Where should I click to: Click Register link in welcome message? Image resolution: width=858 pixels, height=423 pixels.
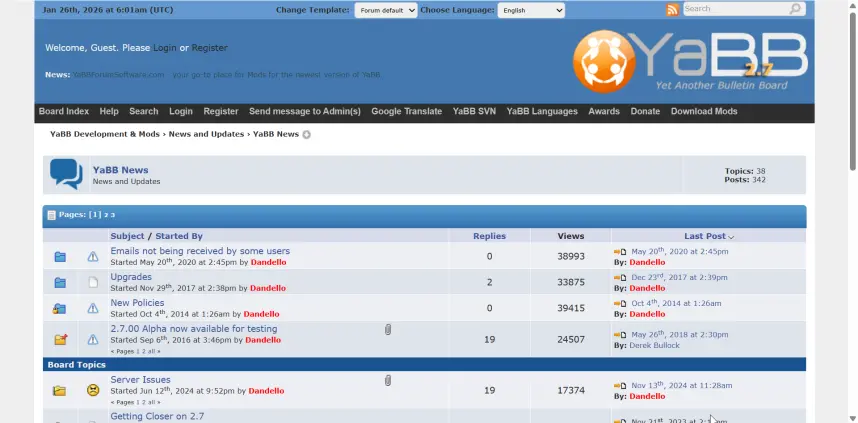[210, 48]
